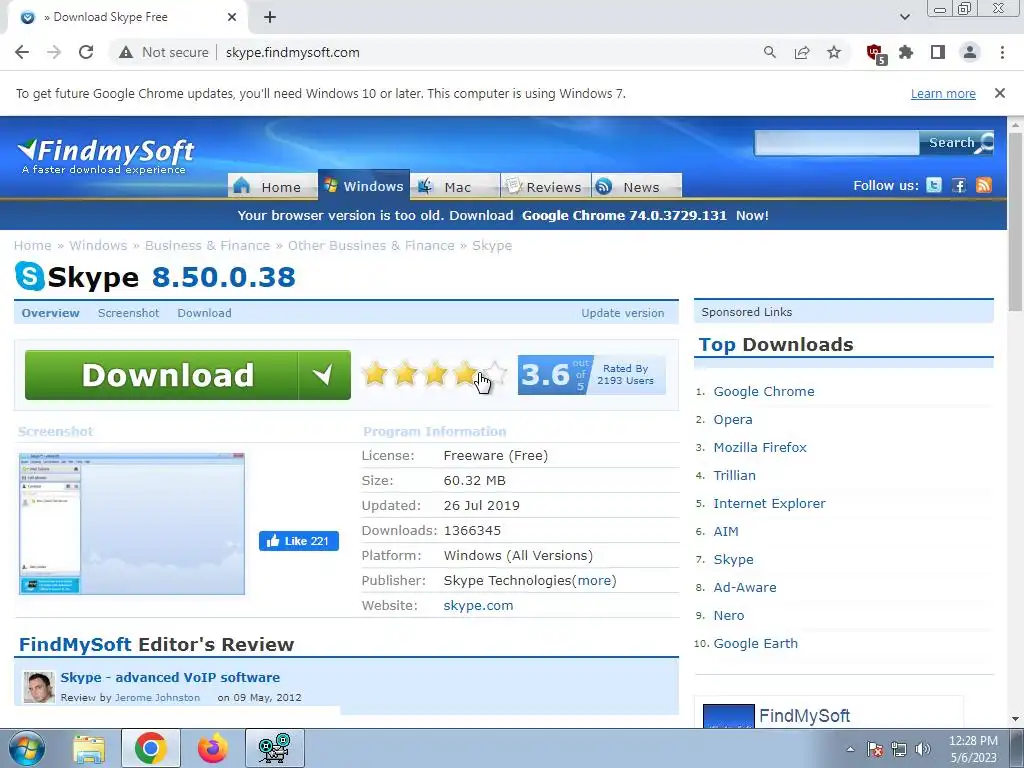Open Firefox from the taskbar
1024x768 pixels.
[213, 748]
